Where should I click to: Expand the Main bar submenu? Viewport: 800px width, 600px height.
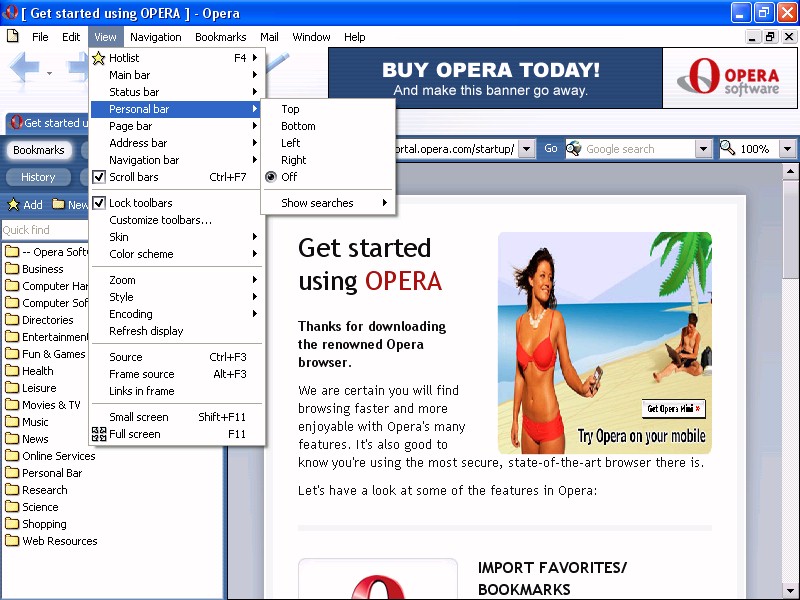pyautogui.click(x=177, y=75)
